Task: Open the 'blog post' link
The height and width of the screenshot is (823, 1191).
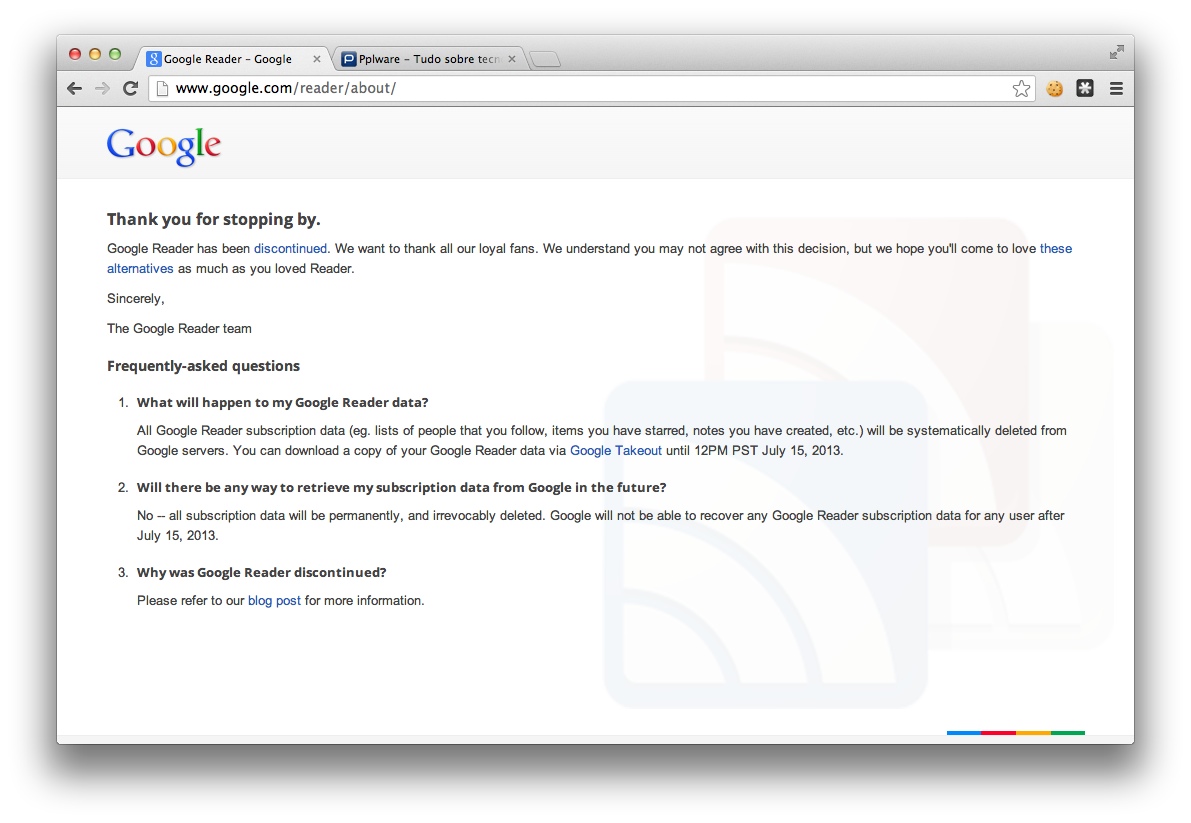Action: 274,601
